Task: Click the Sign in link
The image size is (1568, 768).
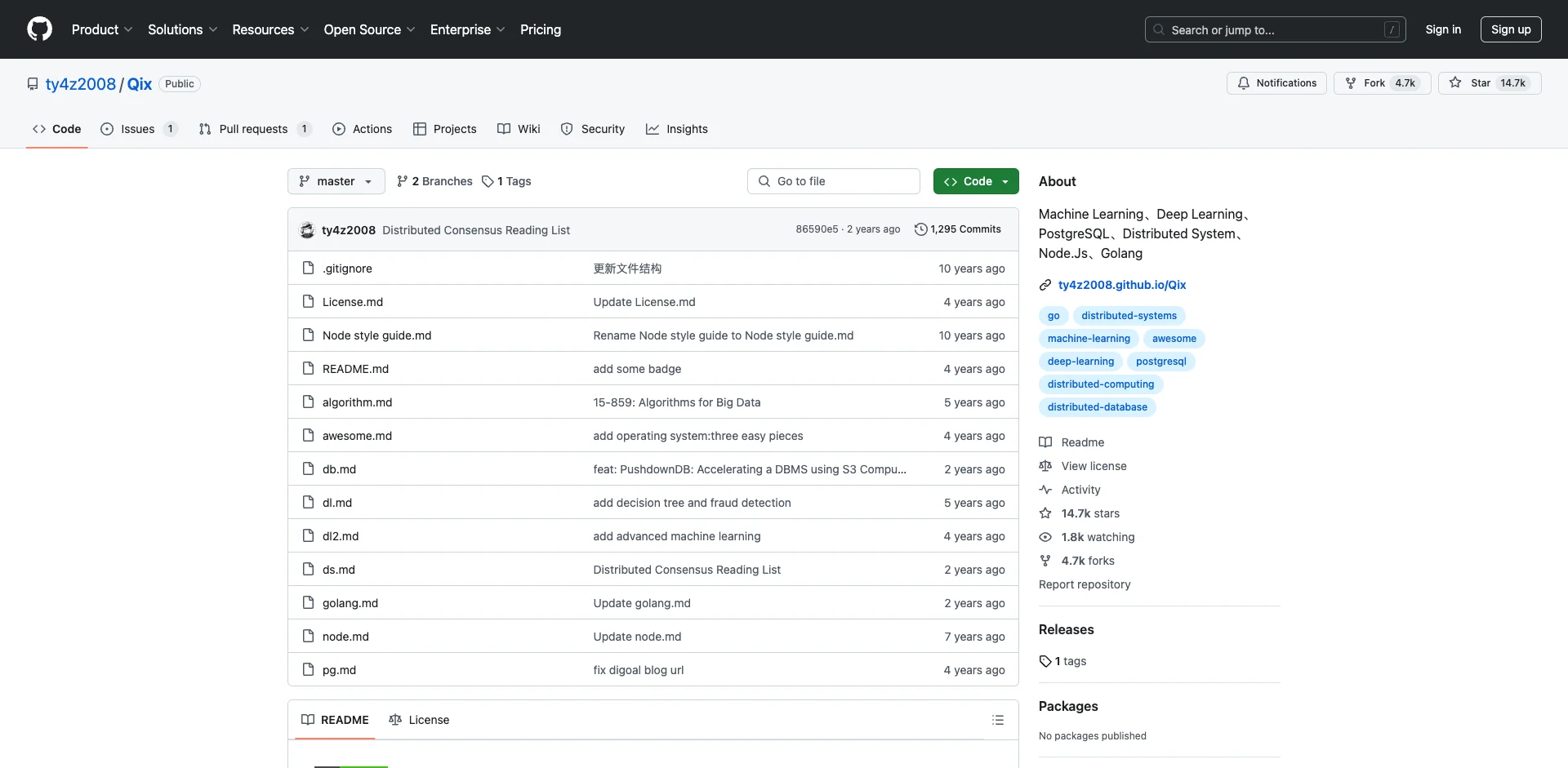Action: pos(1443,29)
